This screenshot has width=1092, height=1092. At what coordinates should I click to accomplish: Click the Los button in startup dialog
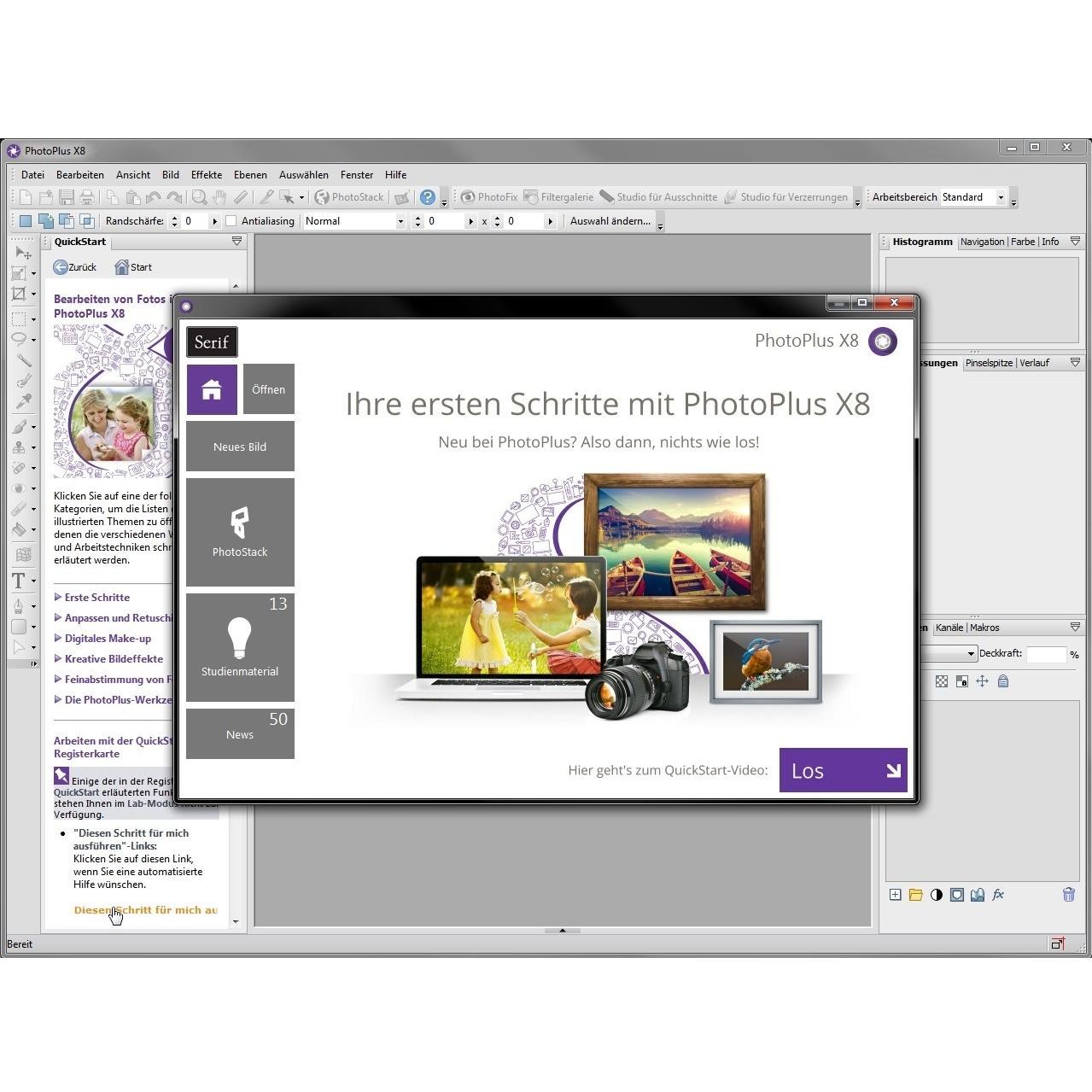(844, 770)
